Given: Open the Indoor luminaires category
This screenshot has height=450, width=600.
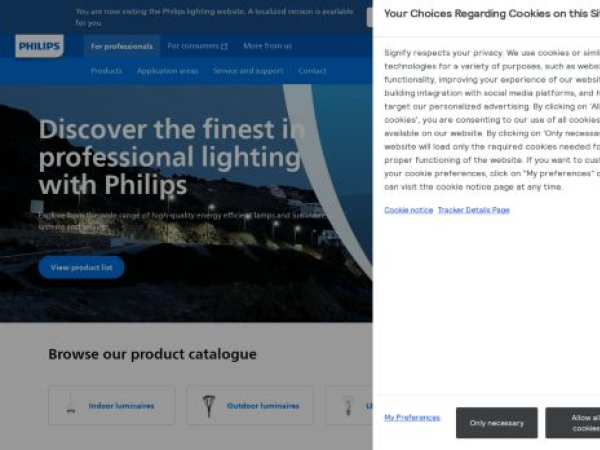Looking at the screenshot, I should coord(121,406).
